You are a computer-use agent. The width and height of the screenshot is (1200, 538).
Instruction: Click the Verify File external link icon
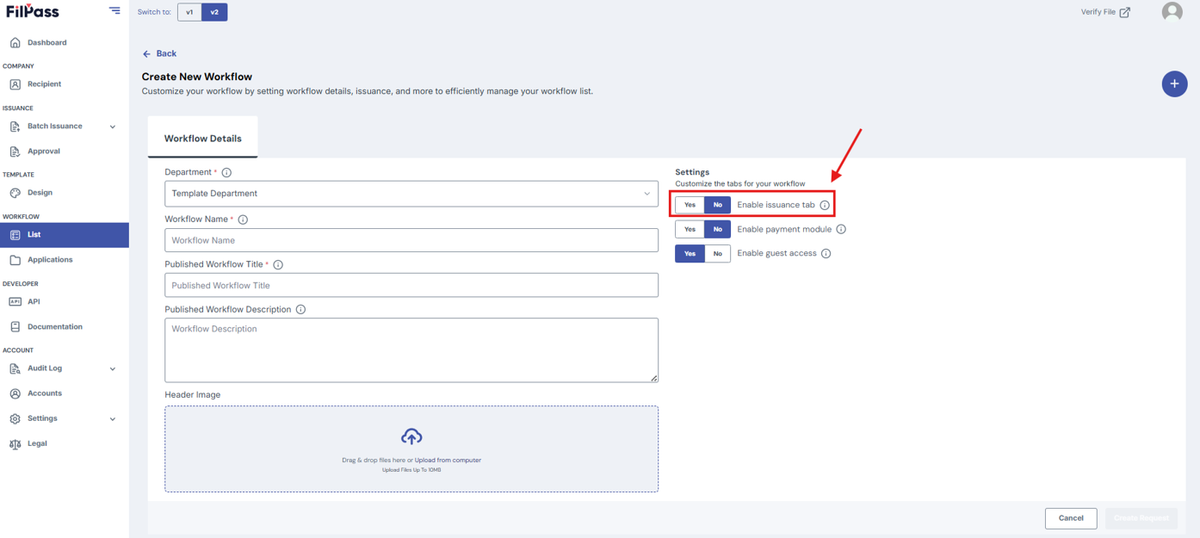(x=1125, y=12)
